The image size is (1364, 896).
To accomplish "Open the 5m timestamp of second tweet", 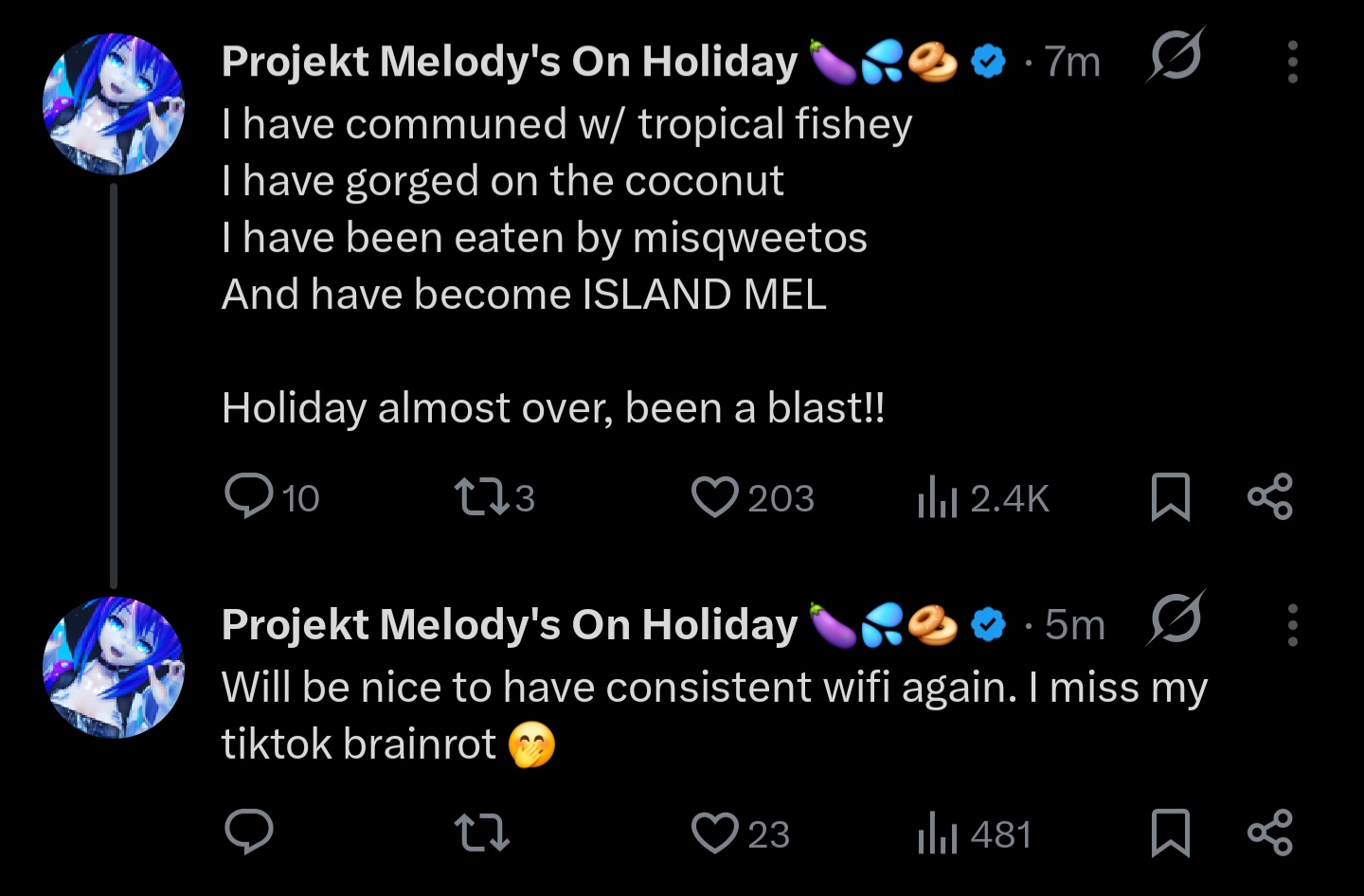I will (x=1075, y=625).
